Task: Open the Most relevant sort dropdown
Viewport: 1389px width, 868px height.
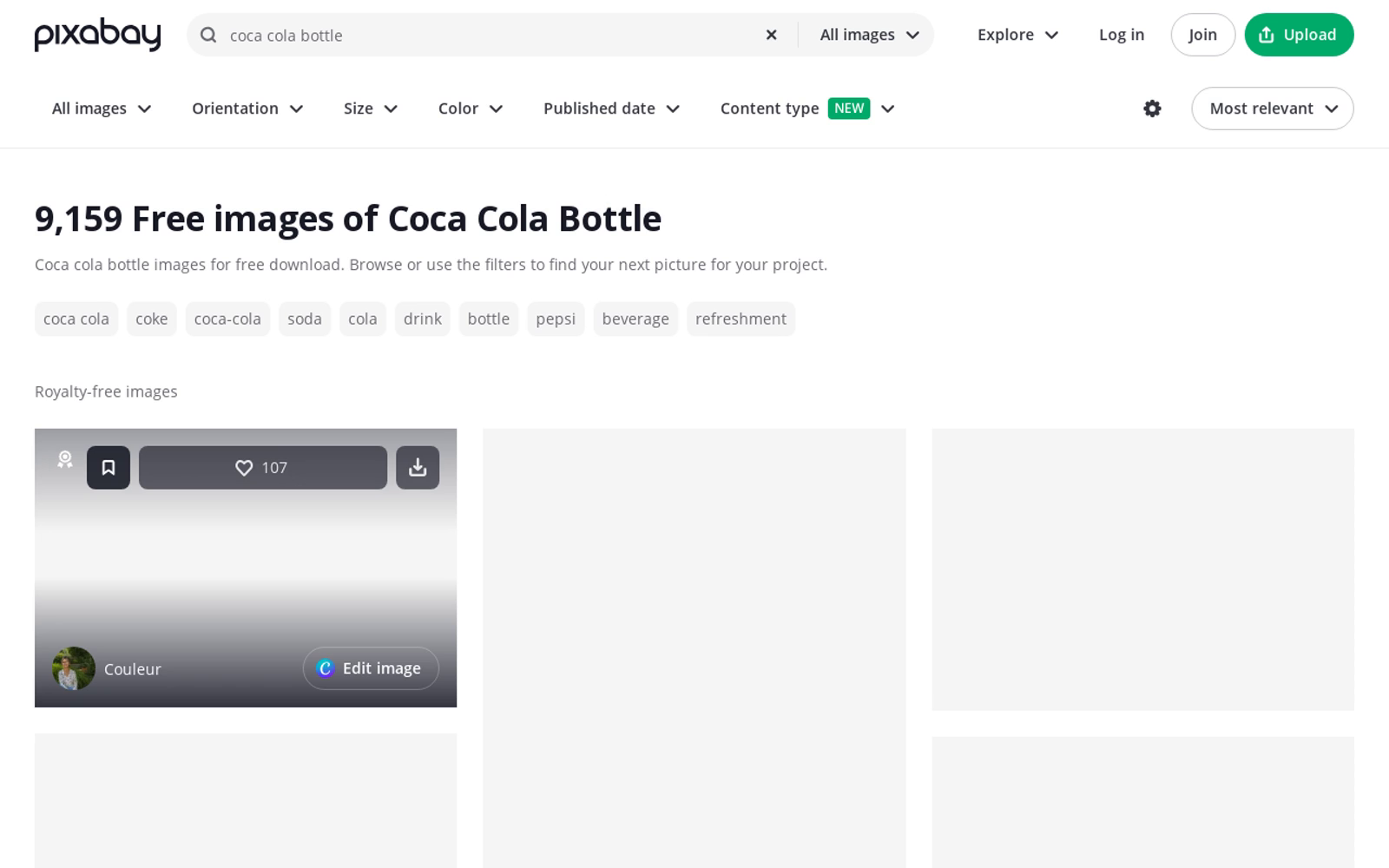Action: pos(1273,108)
